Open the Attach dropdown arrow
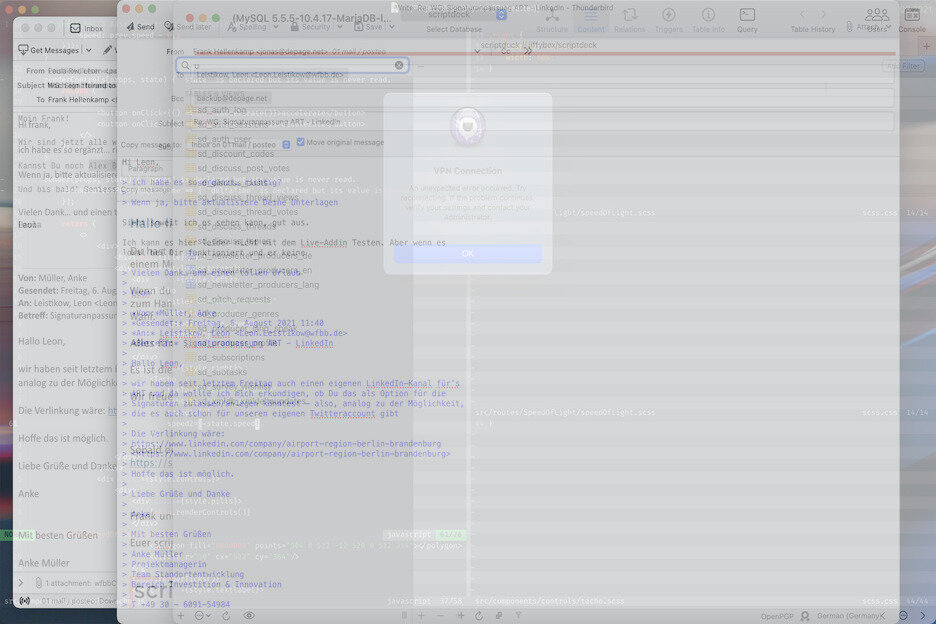936x624 pixels. point(888,27)
